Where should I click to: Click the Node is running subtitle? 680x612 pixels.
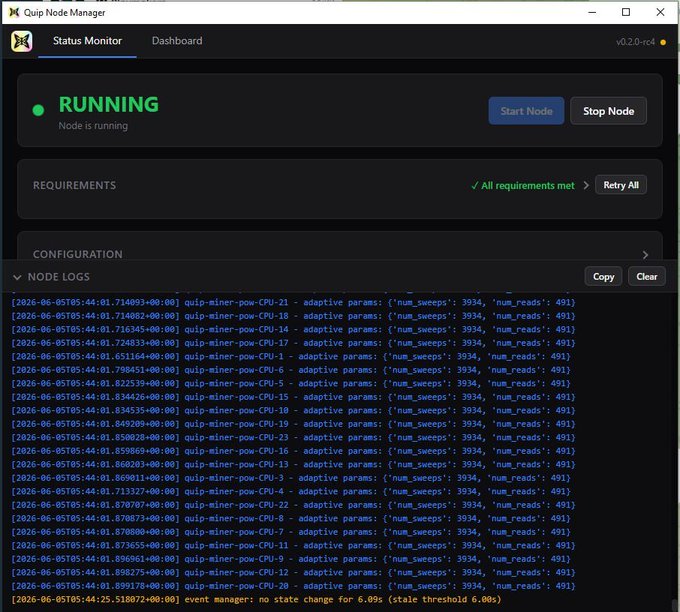pyautogui.click(x=93, y=126)
